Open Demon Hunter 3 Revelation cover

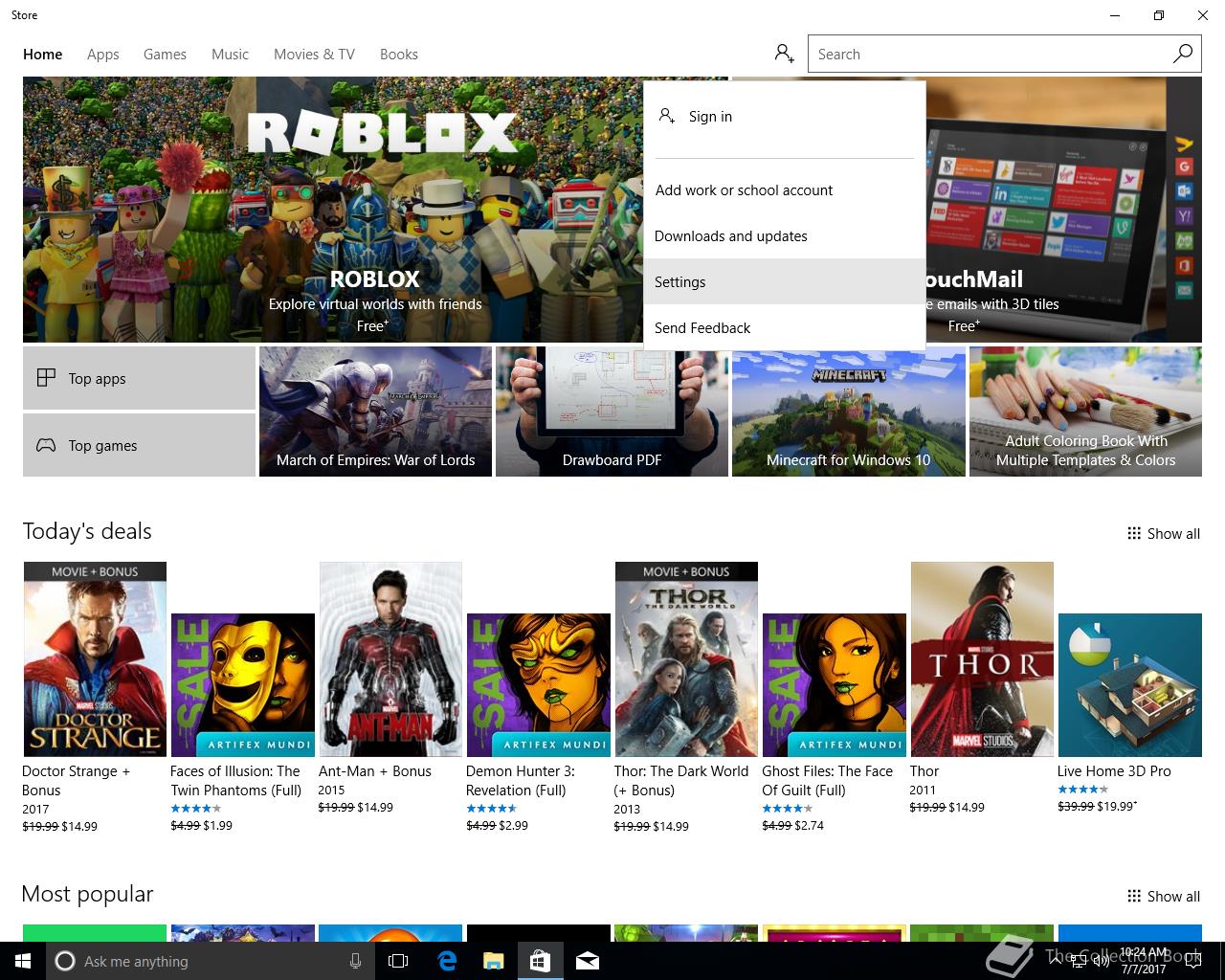tap(539, 685)
